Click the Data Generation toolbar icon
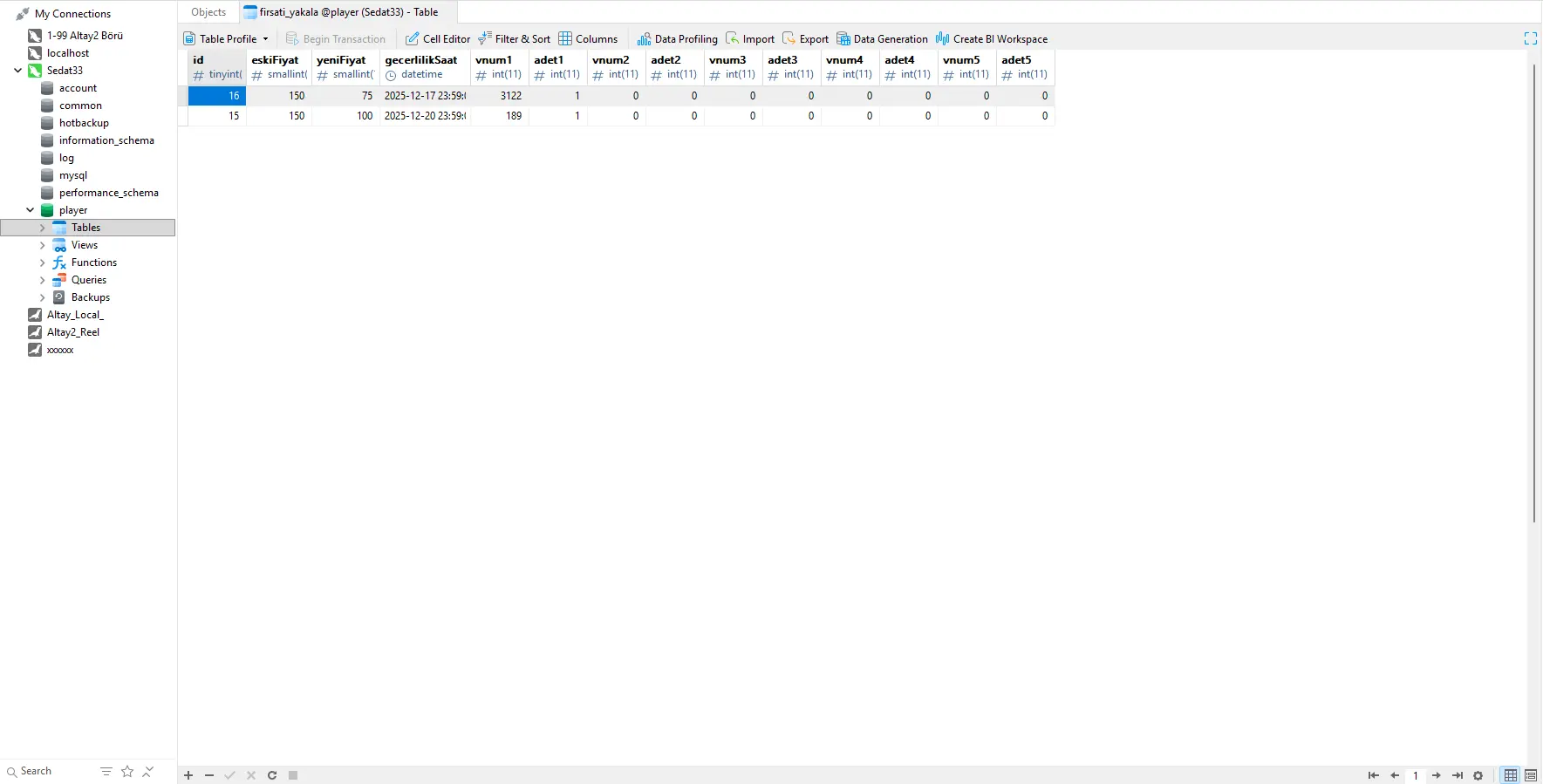 tap(843, 39)
